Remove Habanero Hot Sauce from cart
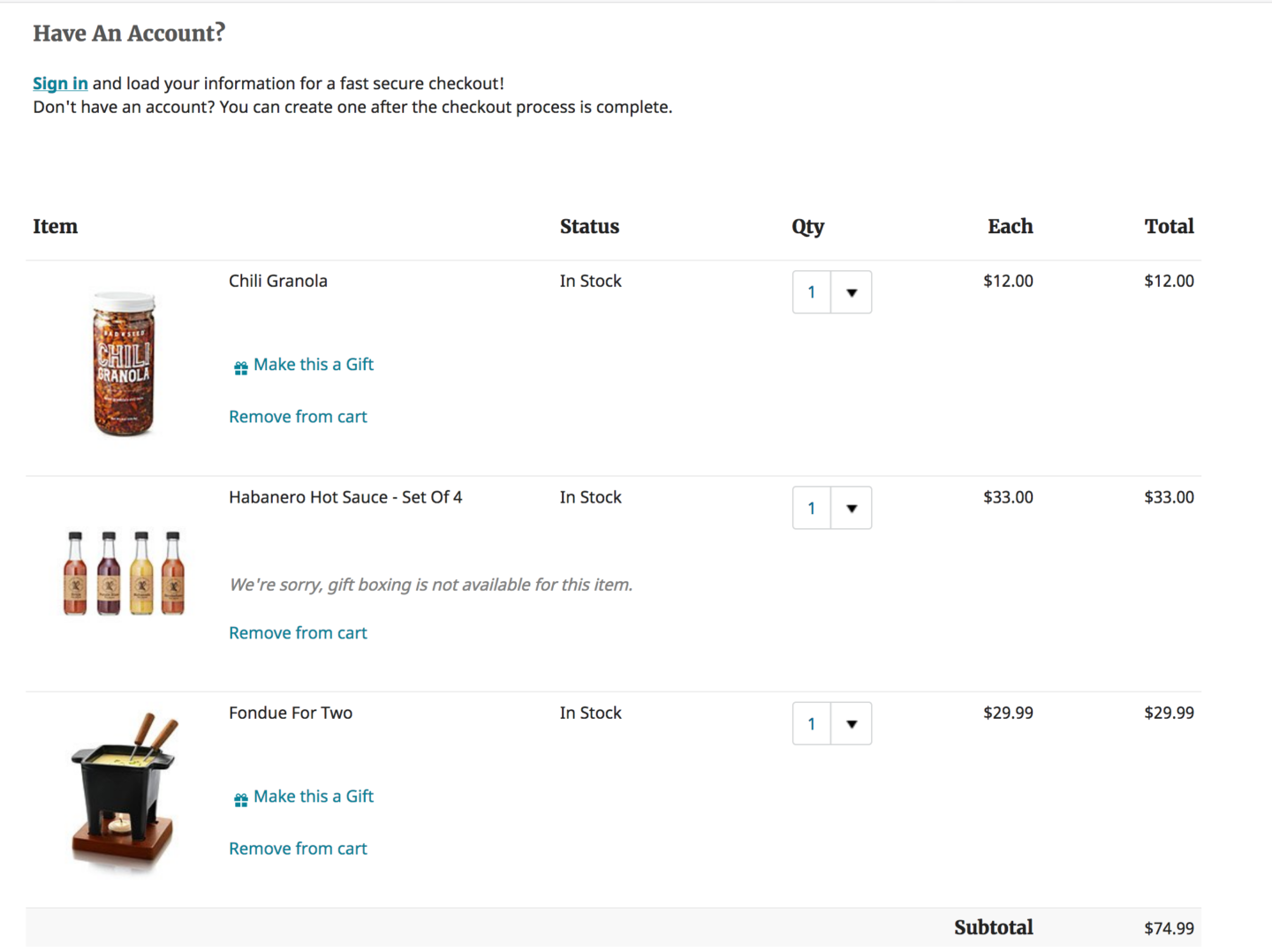The height and width of the screenshot is (952, 1272). (298, 633)
